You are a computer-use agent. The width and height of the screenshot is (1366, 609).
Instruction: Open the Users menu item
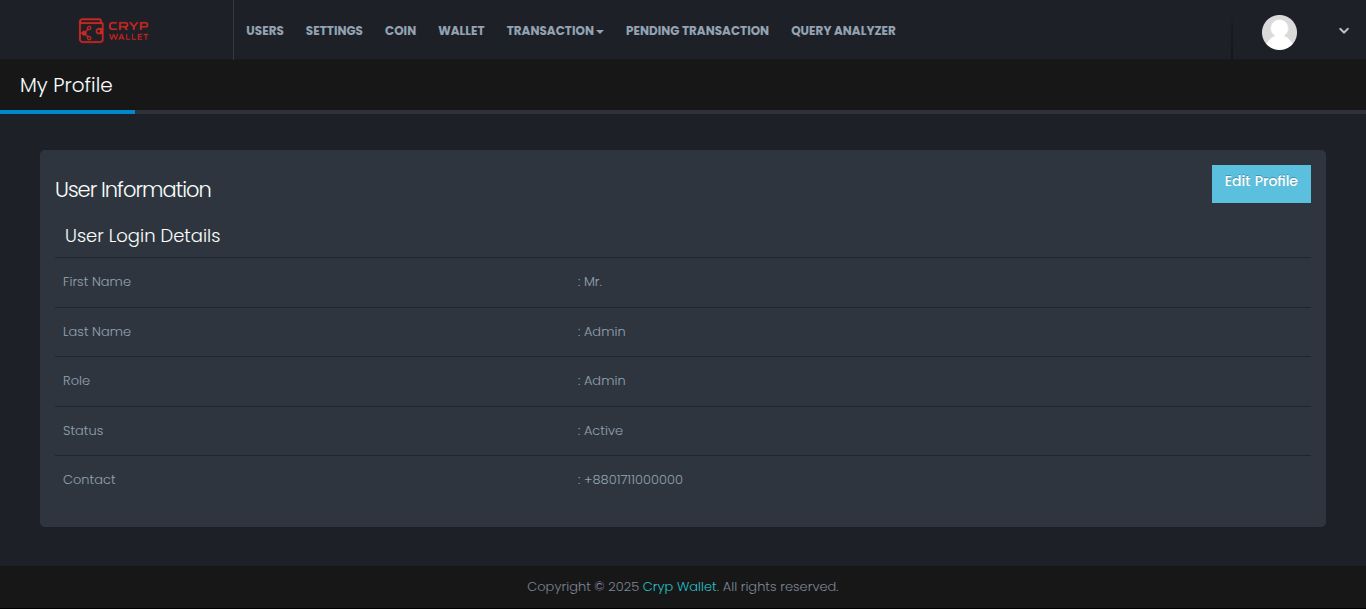coord(265,31)
